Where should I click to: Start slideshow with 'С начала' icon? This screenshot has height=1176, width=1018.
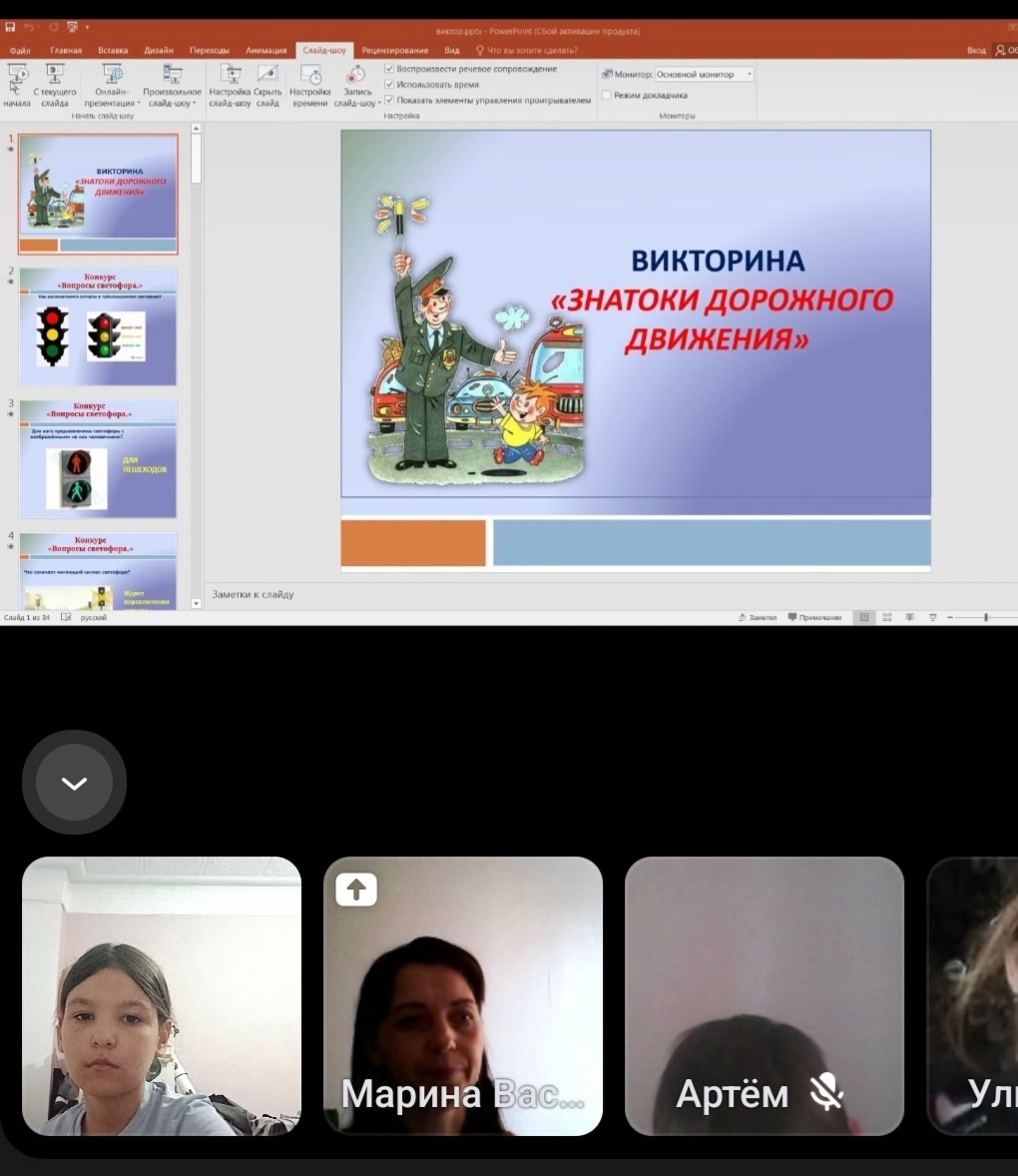click(x=17, y=86)
